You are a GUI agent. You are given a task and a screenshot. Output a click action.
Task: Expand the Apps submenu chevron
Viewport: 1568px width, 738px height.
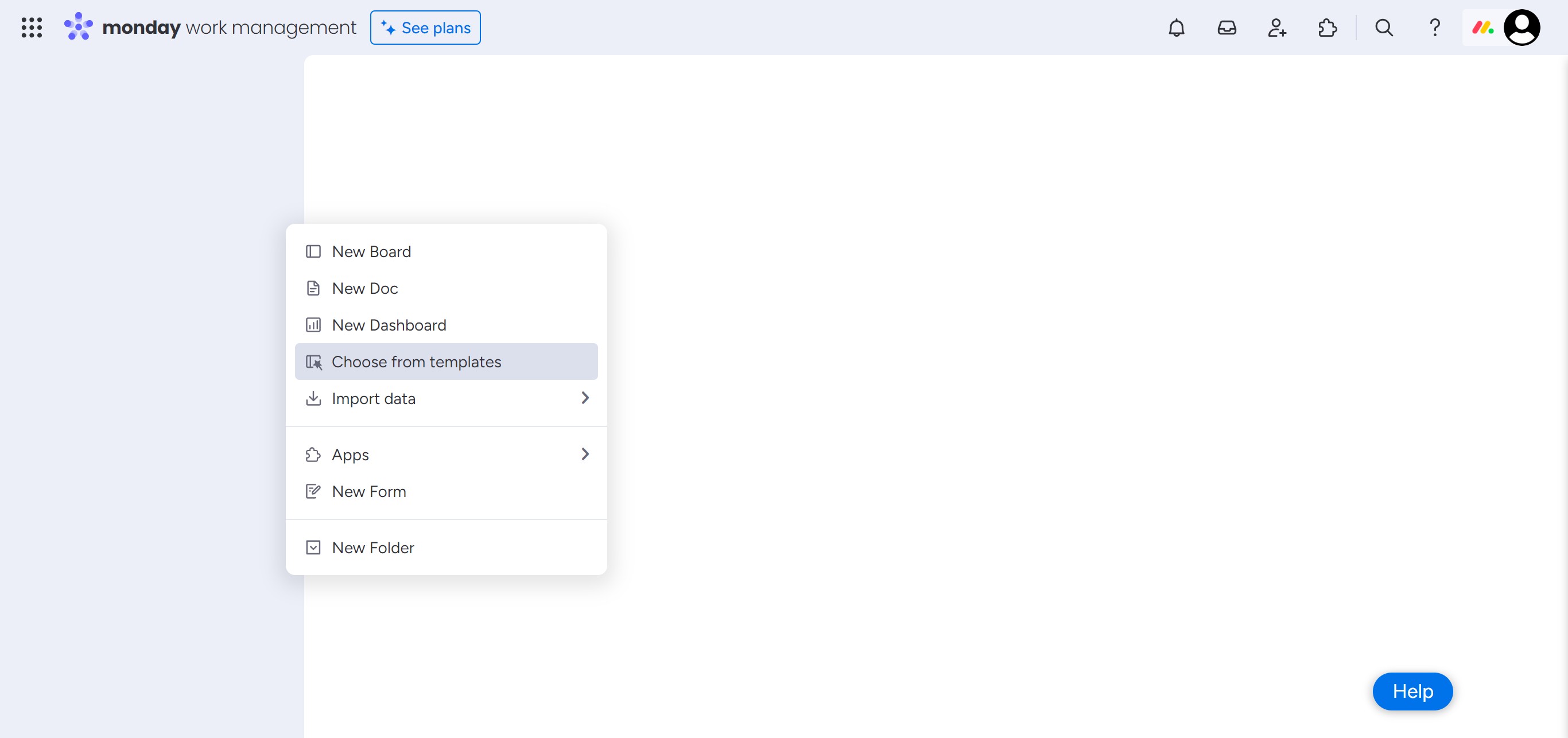pyautogui.click(x=584, y=455)
